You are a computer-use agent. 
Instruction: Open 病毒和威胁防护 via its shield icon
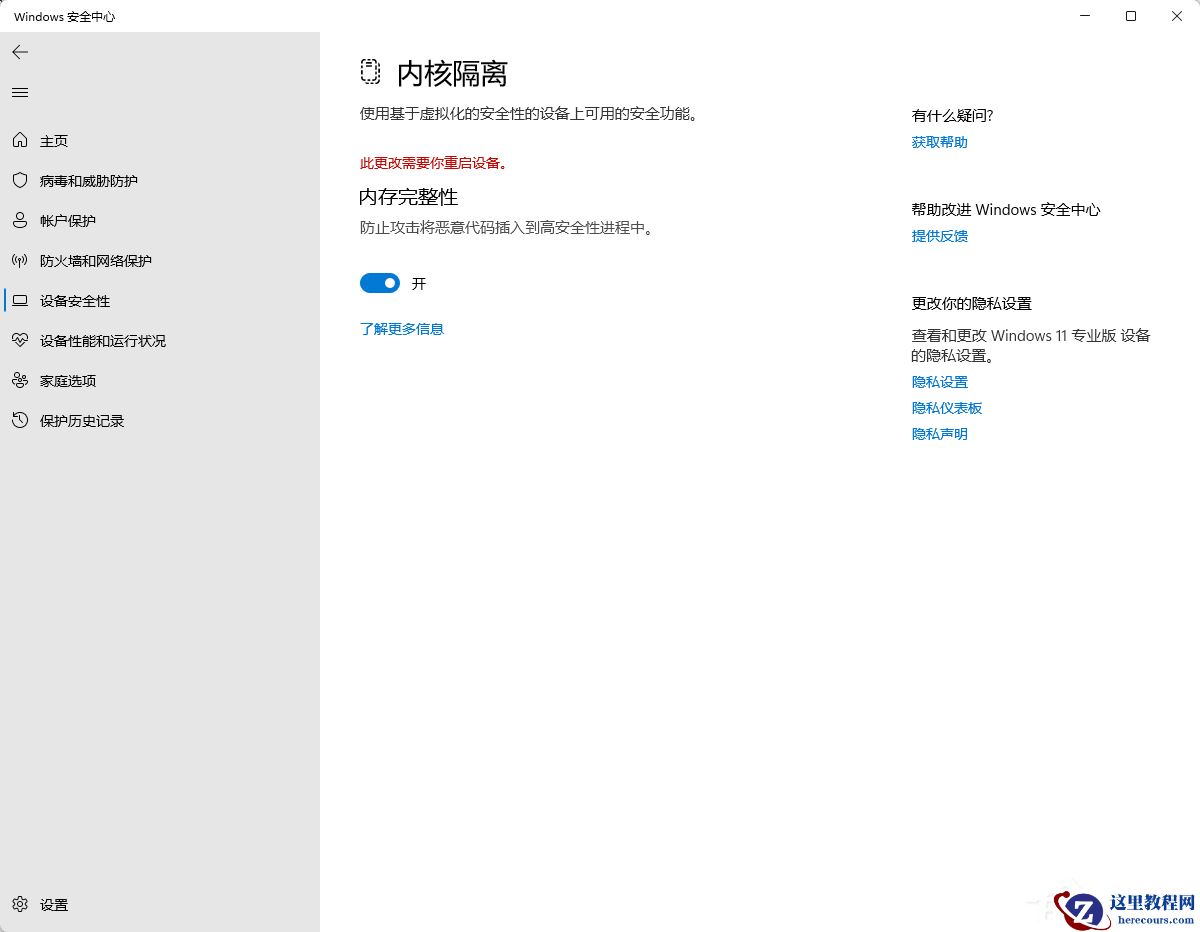click(x=20, y=180)
